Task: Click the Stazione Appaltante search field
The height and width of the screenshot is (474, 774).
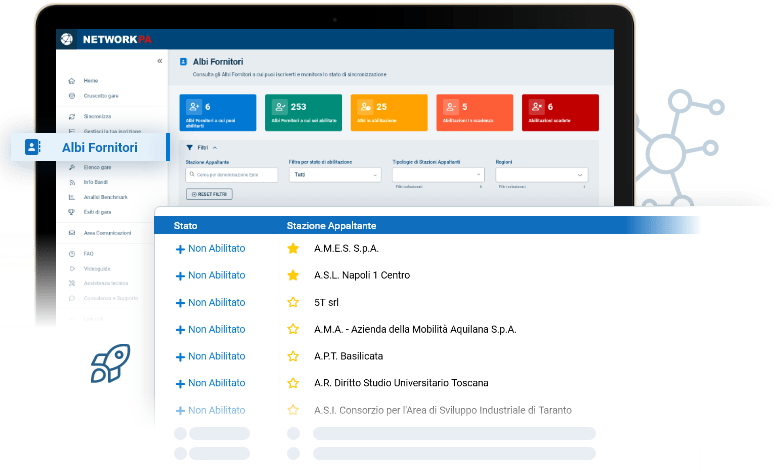Action: point(234,175)
